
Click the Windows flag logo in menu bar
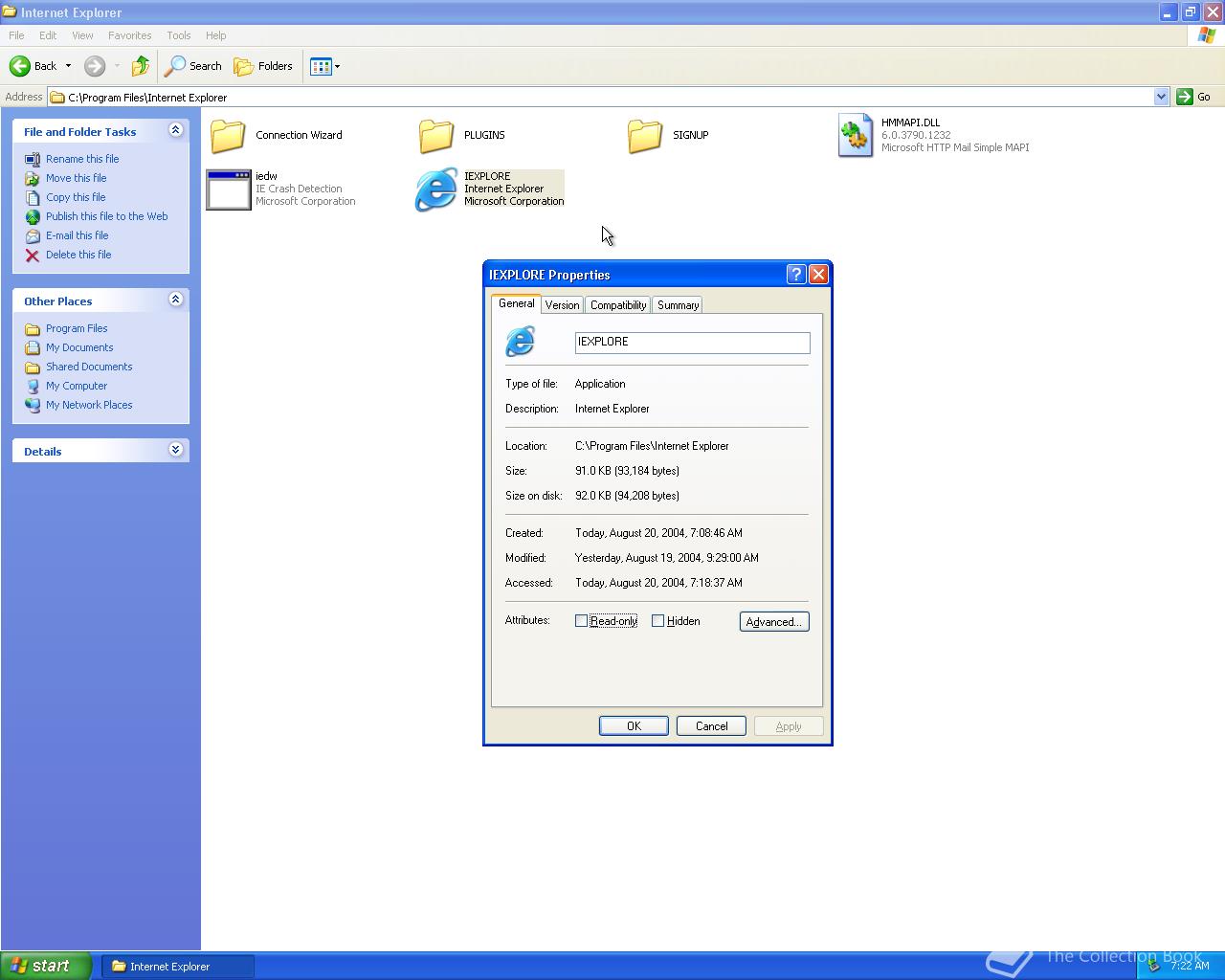tap(1207, 35)
